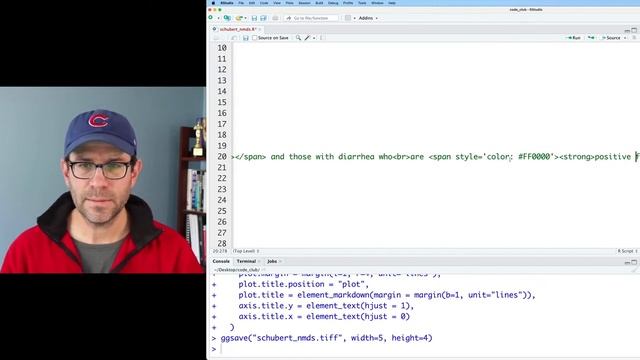The height and width of the screenshot is (360, 640).
Task: Maximize the console pane
Action: (634, 262)
